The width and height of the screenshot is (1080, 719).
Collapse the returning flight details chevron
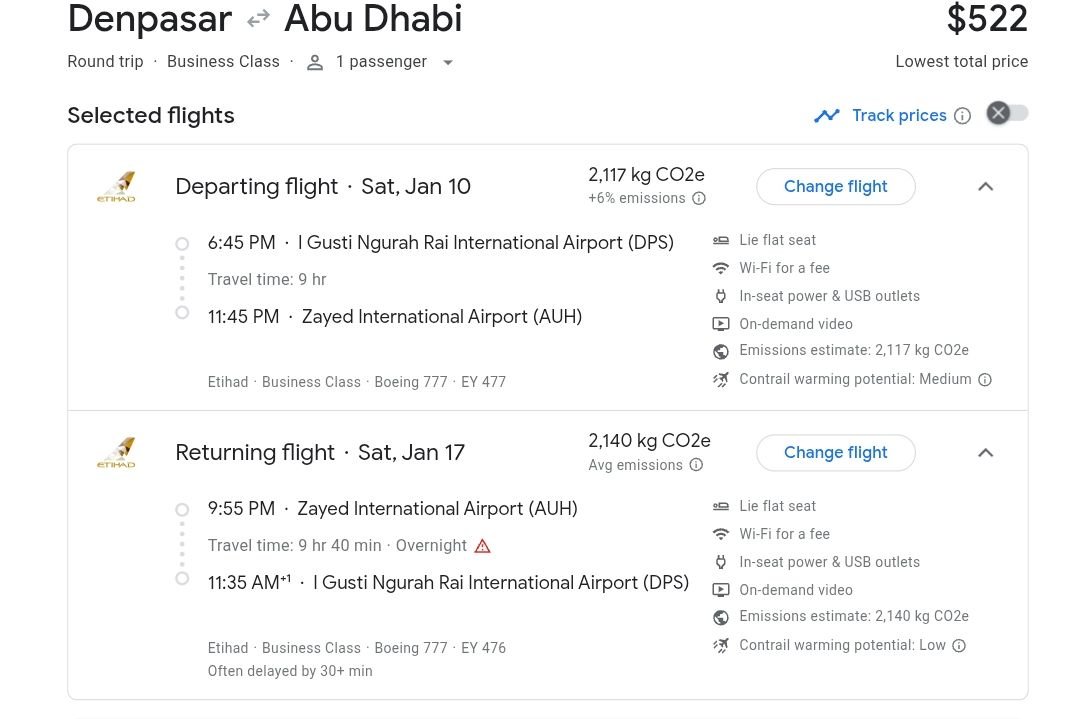(985, 452)
